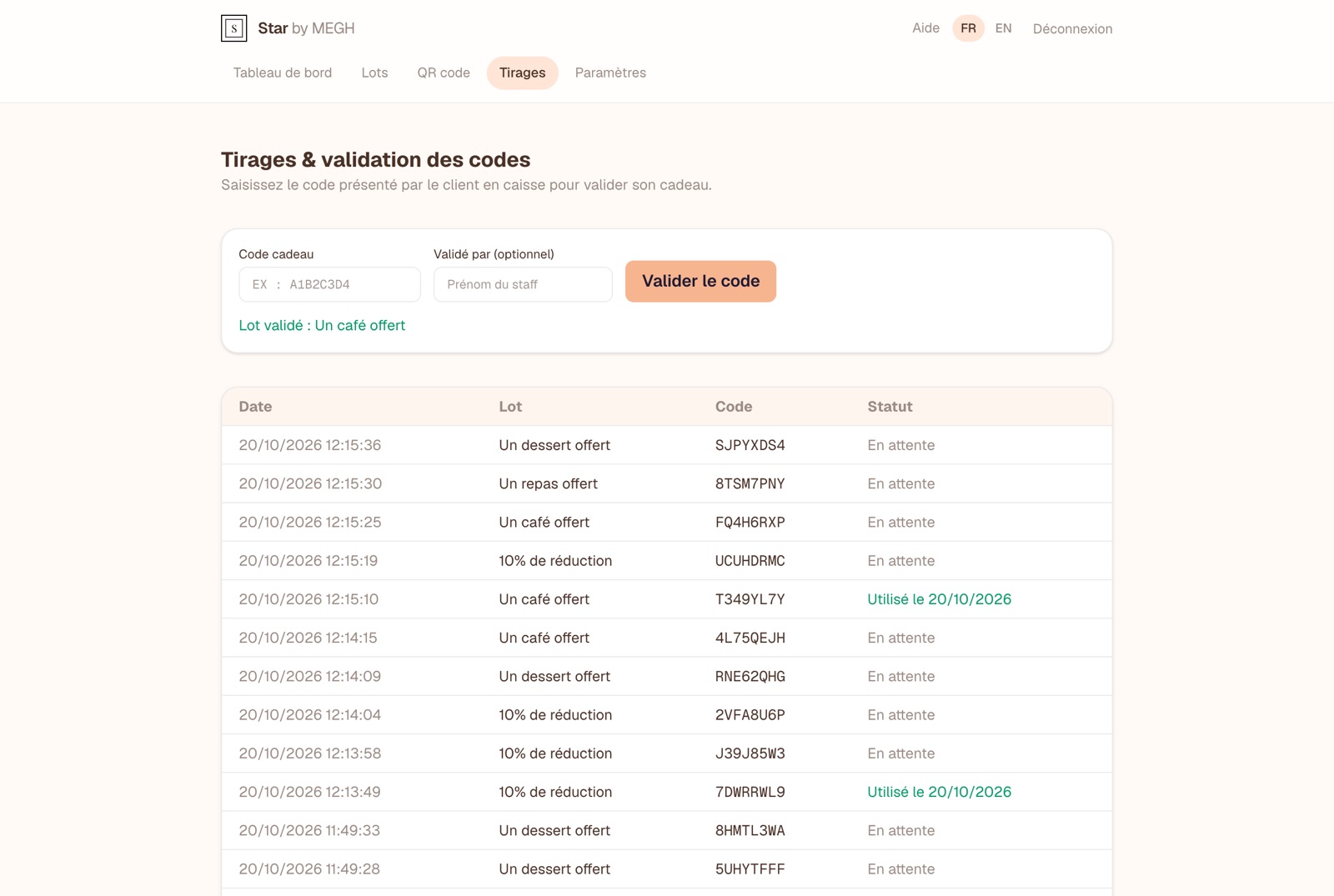This screenshot has width=1334, height=896.
Task: Open the Tableau de bord tab
Action: coord(283,73)
